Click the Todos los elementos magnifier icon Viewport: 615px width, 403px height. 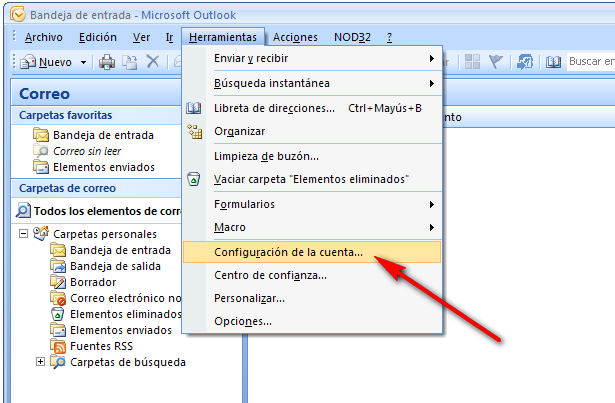(x=23, y=210)
